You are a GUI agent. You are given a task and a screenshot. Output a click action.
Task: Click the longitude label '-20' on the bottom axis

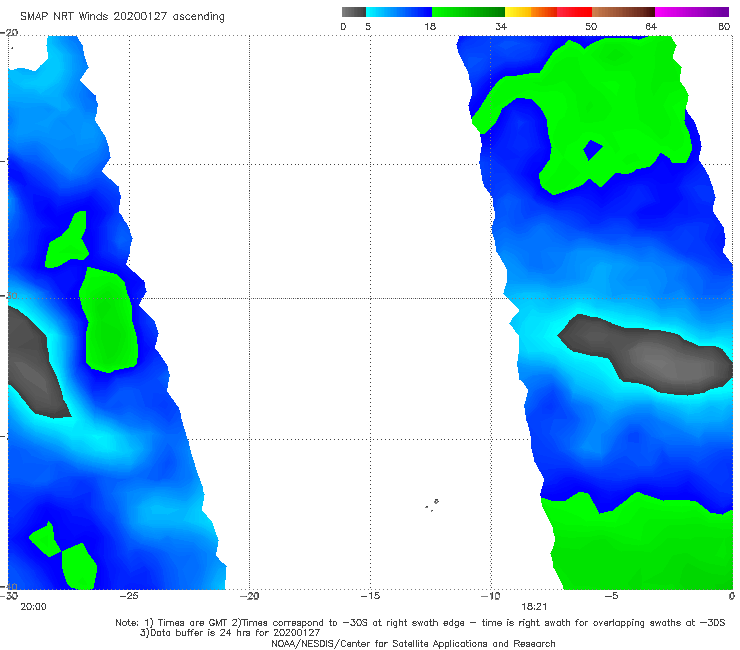point(249,596)
